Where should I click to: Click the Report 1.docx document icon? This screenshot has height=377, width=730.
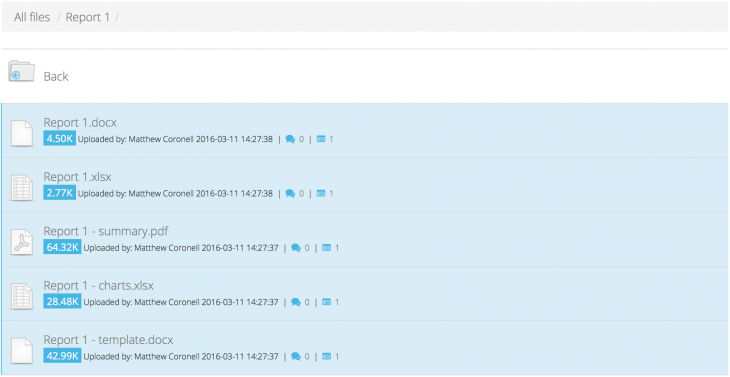[22, 133]
